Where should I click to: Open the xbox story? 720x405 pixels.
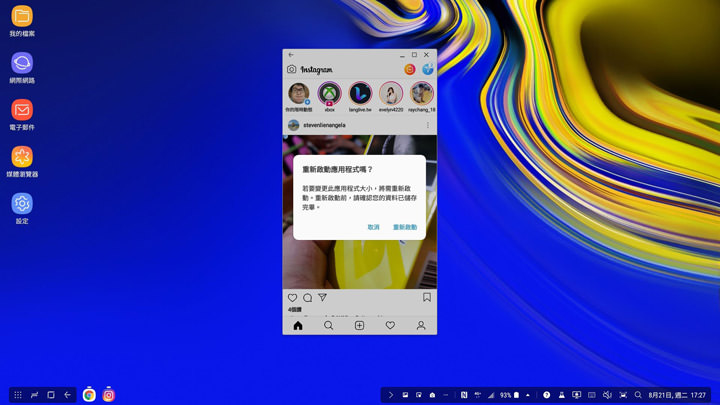[329, 94]
